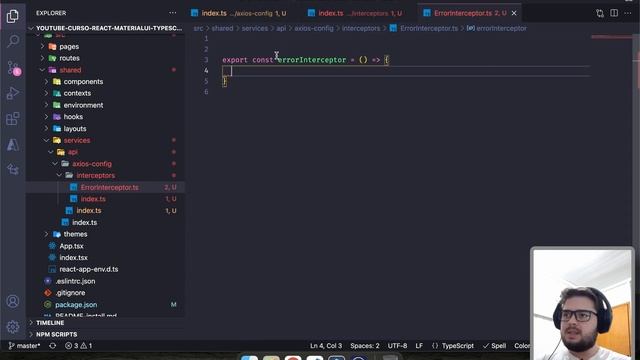Click the axios-config breadcrumb segment
640x360 pixels.
[x=314, y=29]
